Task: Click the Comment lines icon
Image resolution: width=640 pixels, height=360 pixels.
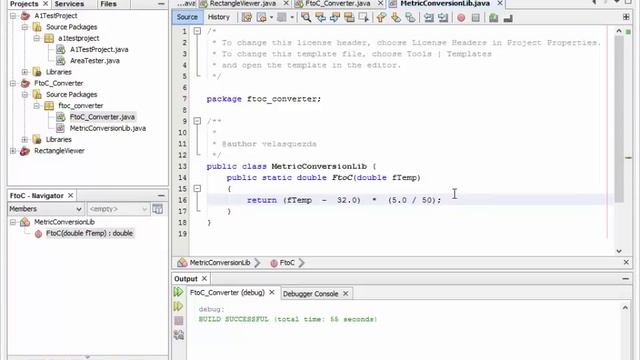Action: tap(493, 18)
